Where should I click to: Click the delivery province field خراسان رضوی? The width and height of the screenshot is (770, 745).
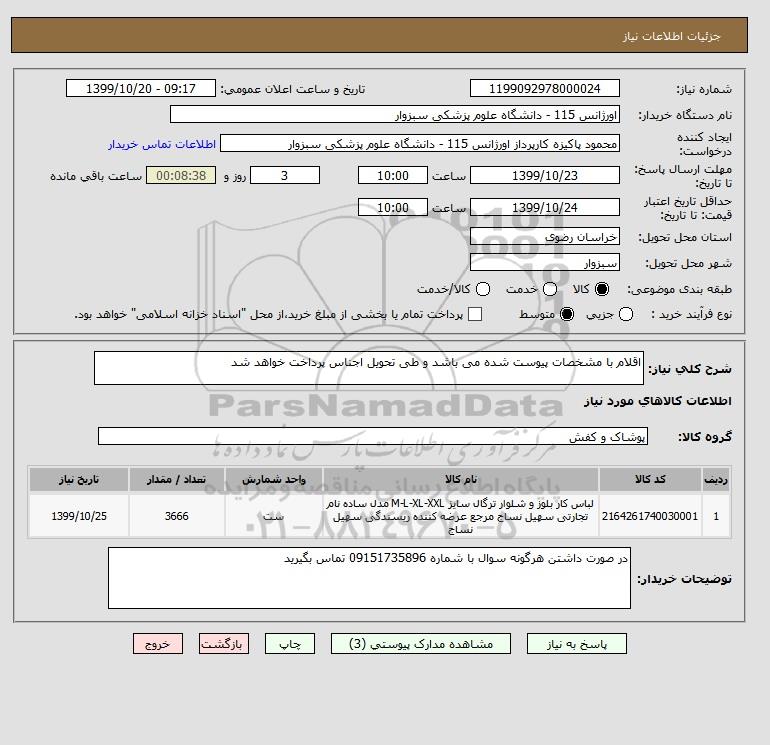(545, 237)
